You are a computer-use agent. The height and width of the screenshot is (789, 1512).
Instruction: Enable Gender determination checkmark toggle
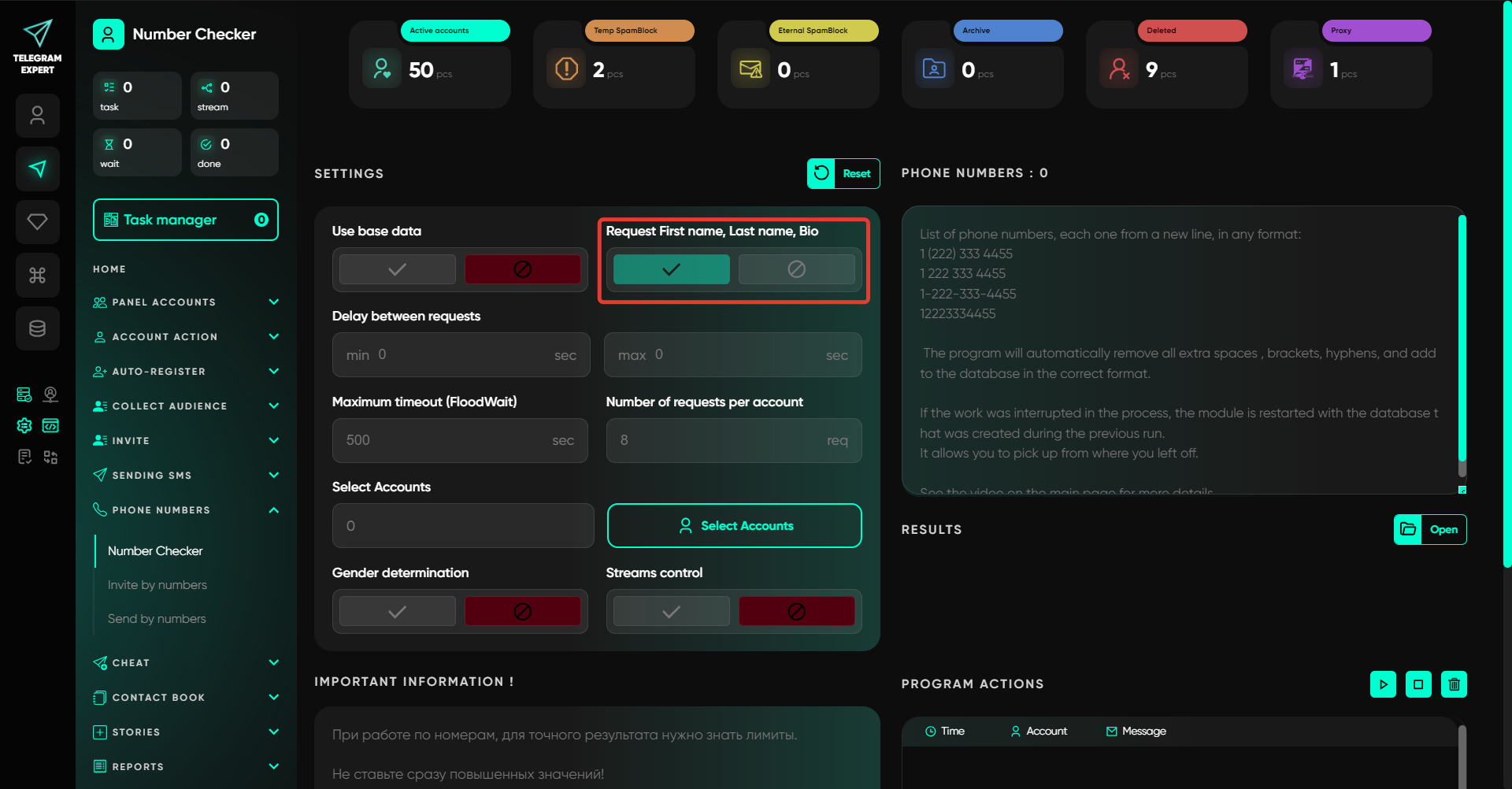click(398, 612)
